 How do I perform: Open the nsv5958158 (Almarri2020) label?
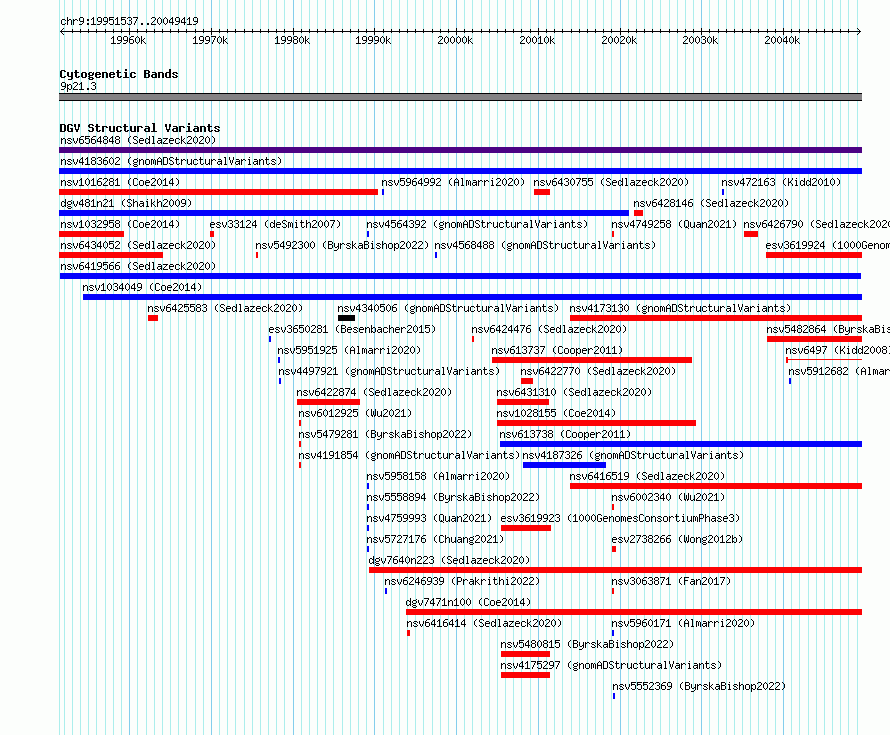pyautogui.click(x=438, y=476)
